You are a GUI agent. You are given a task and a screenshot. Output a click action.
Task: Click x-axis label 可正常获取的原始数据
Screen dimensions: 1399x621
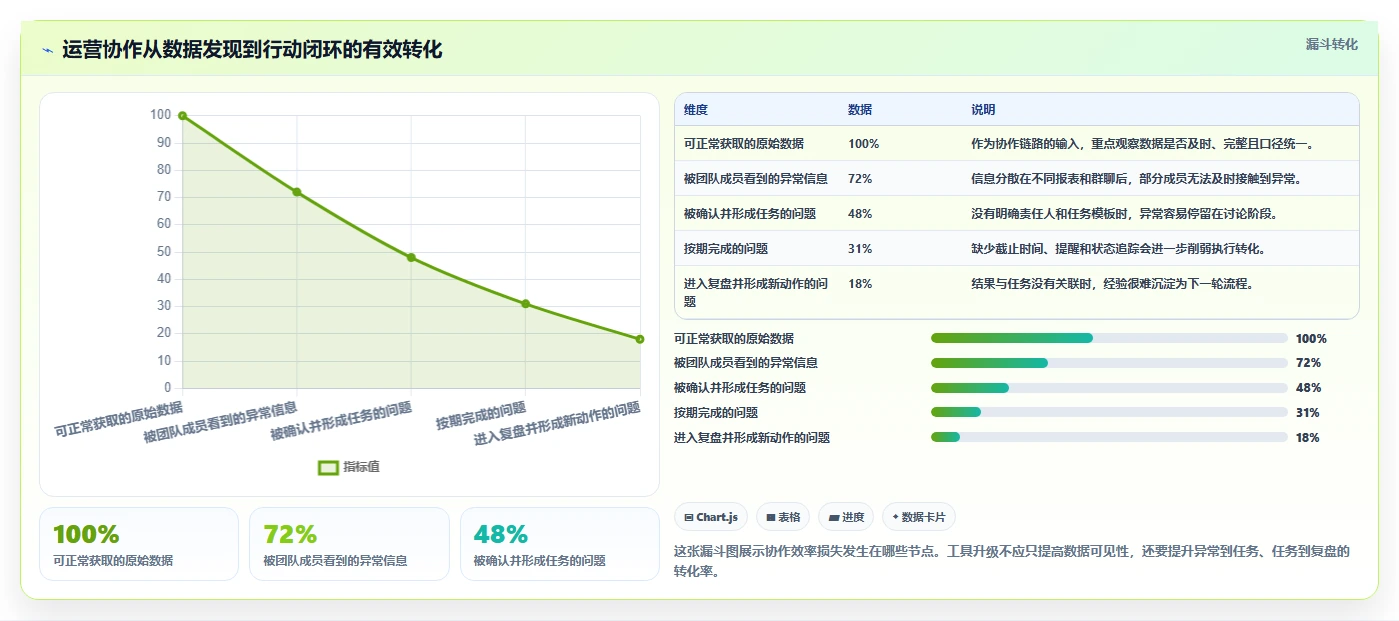coord(119,420)
